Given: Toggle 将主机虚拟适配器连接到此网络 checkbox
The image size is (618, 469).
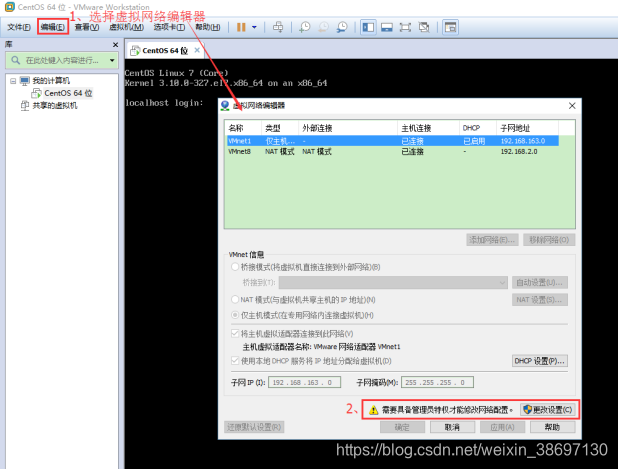Looking at the screenshot, I should (x=235, y=333).
